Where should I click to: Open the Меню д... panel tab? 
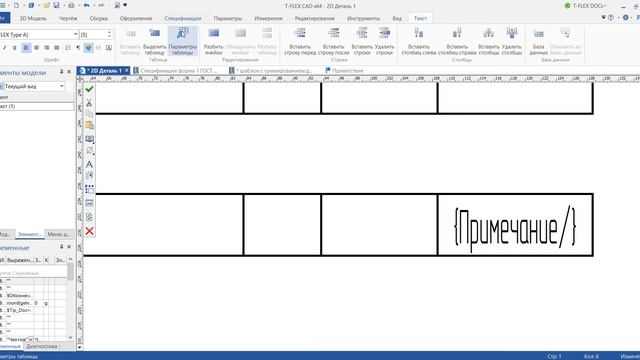coord(58,234)
